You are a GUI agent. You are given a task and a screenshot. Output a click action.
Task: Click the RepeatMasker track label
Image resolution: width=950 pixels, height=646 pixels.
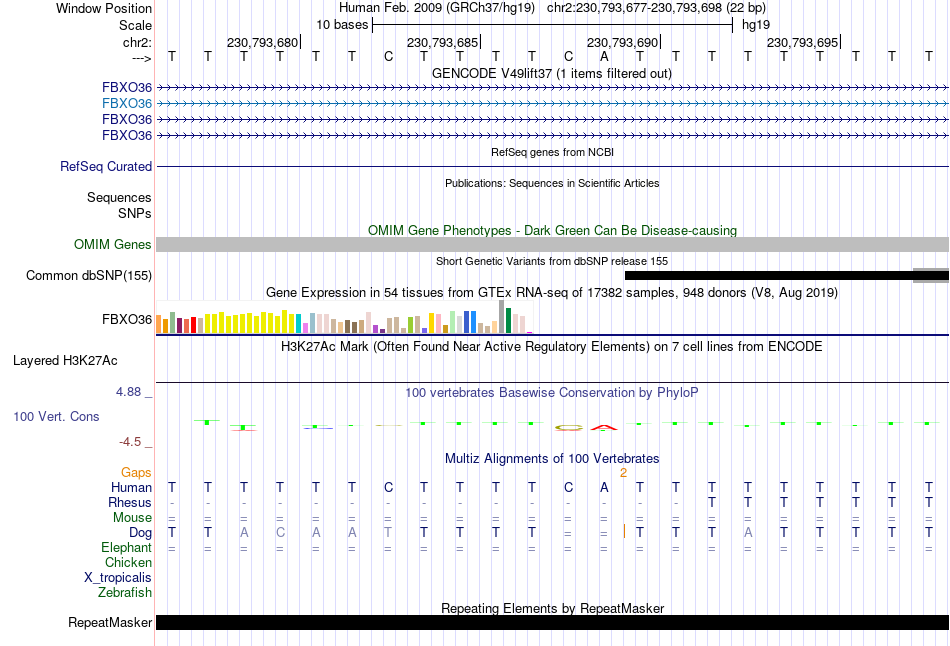pos(110,622)
